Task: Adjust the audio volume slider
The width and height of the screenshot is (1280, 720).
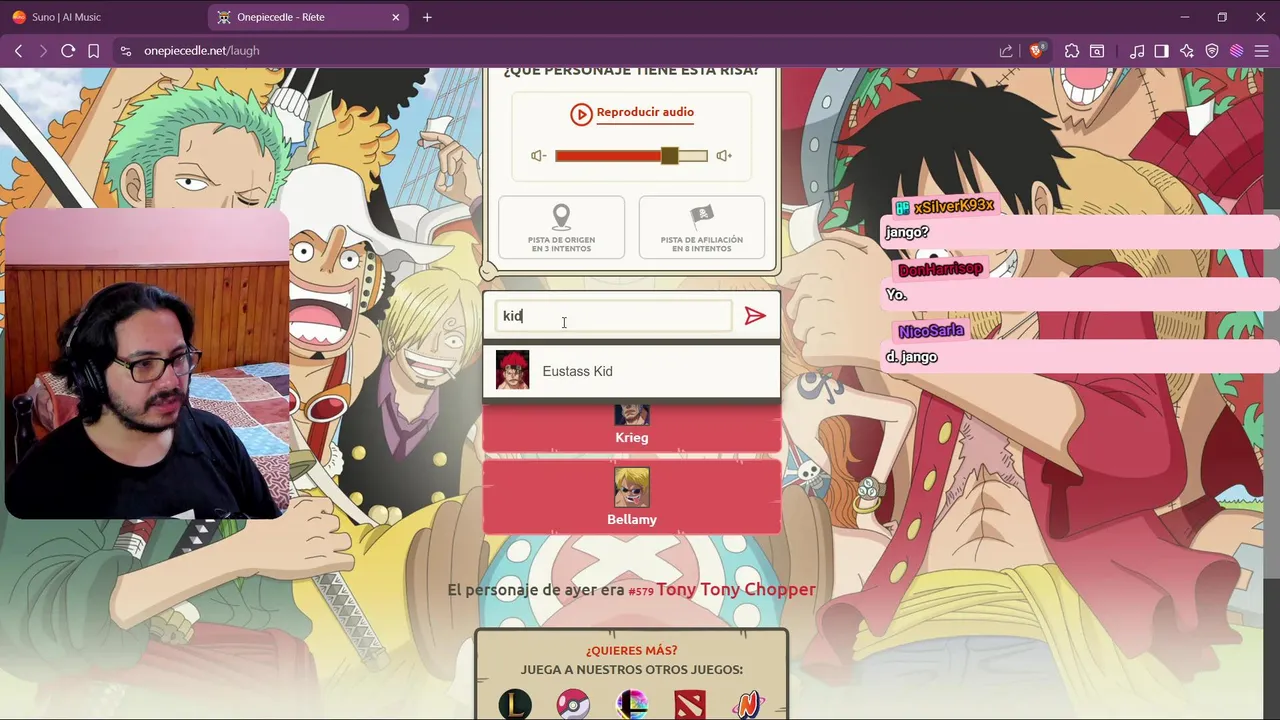Action: (631, 156)
